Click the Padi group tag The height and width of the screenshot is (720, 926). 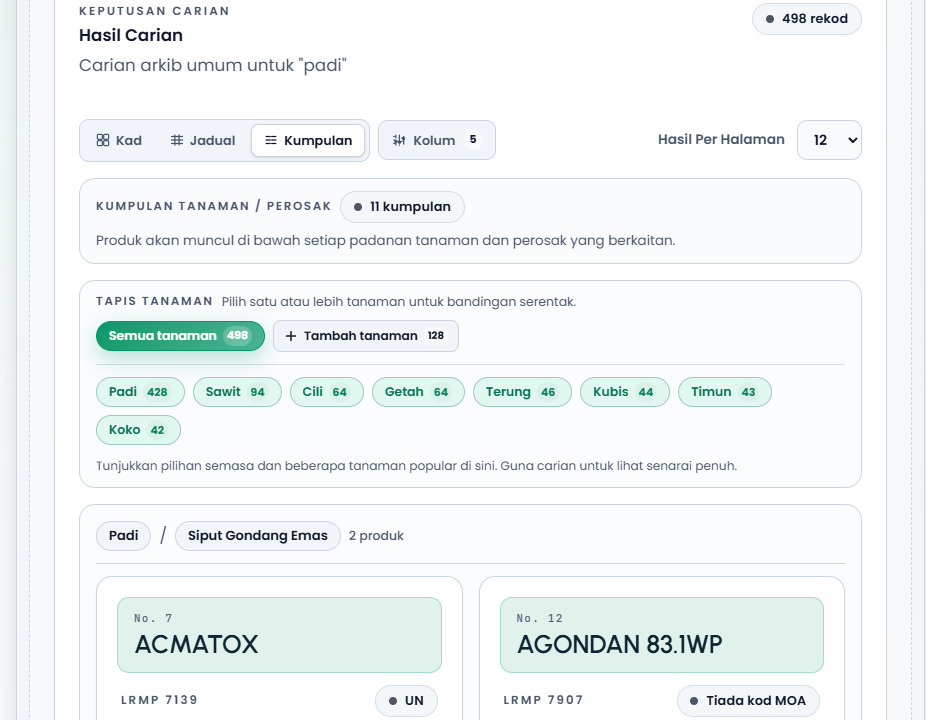pos(123,536)
